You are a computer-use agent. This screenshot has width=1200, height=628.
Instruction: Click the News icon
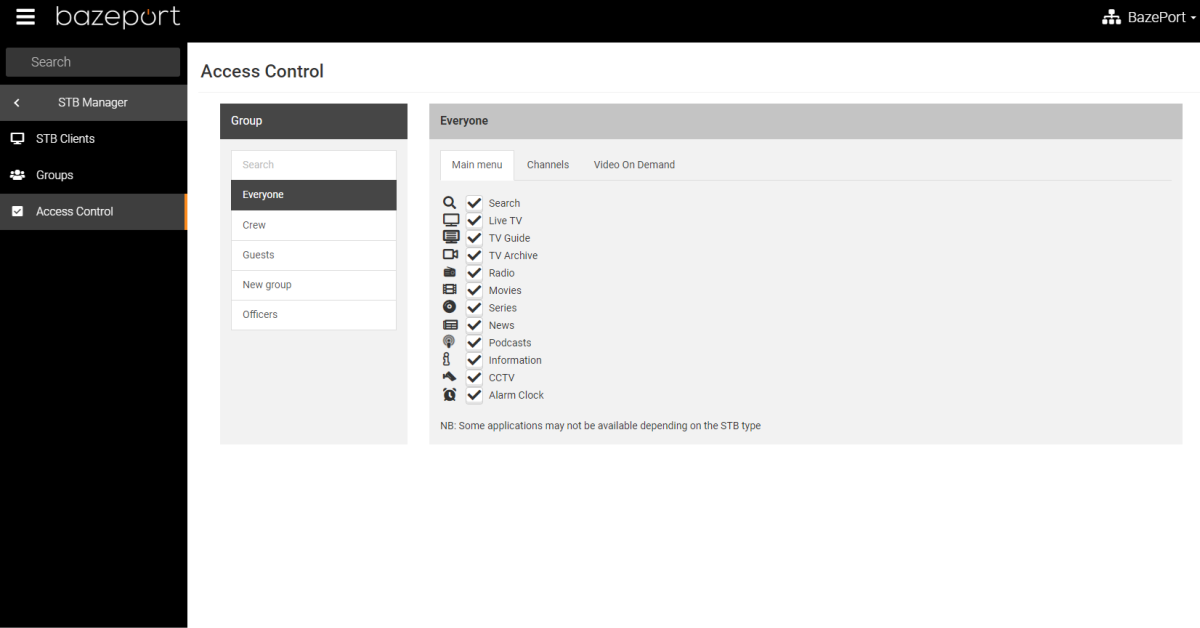coord(450,325)
